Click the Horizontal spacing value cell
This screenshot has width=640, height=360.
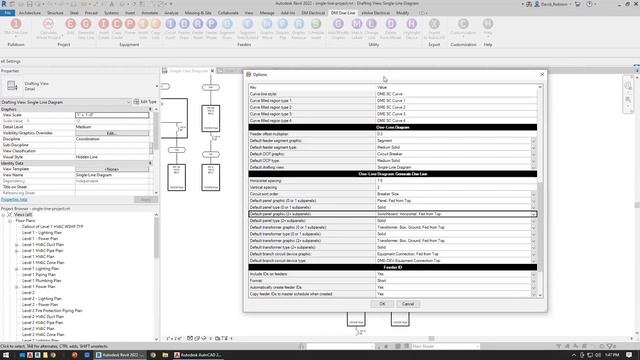pyautogui.click(x=456, y=181)
